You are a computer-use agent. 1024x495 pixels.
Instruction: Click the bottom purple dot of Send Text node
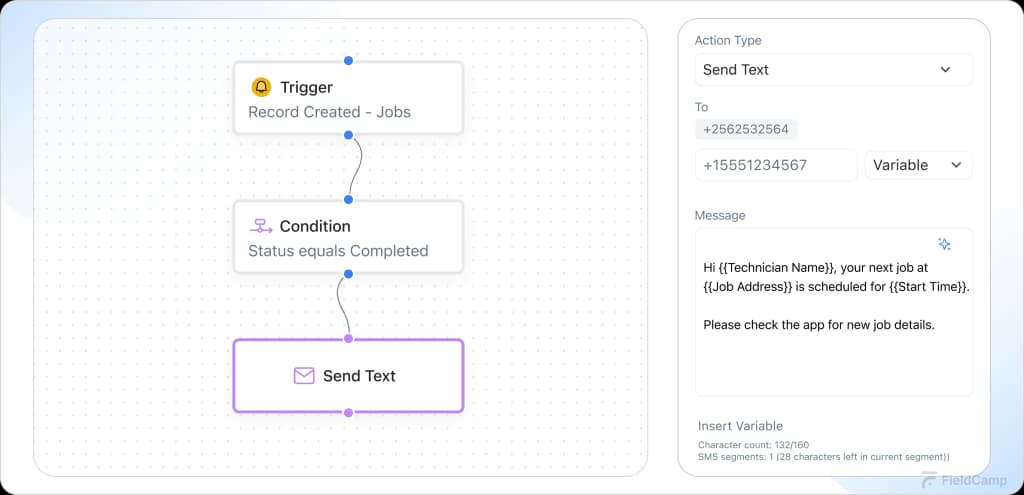[348, 412]
